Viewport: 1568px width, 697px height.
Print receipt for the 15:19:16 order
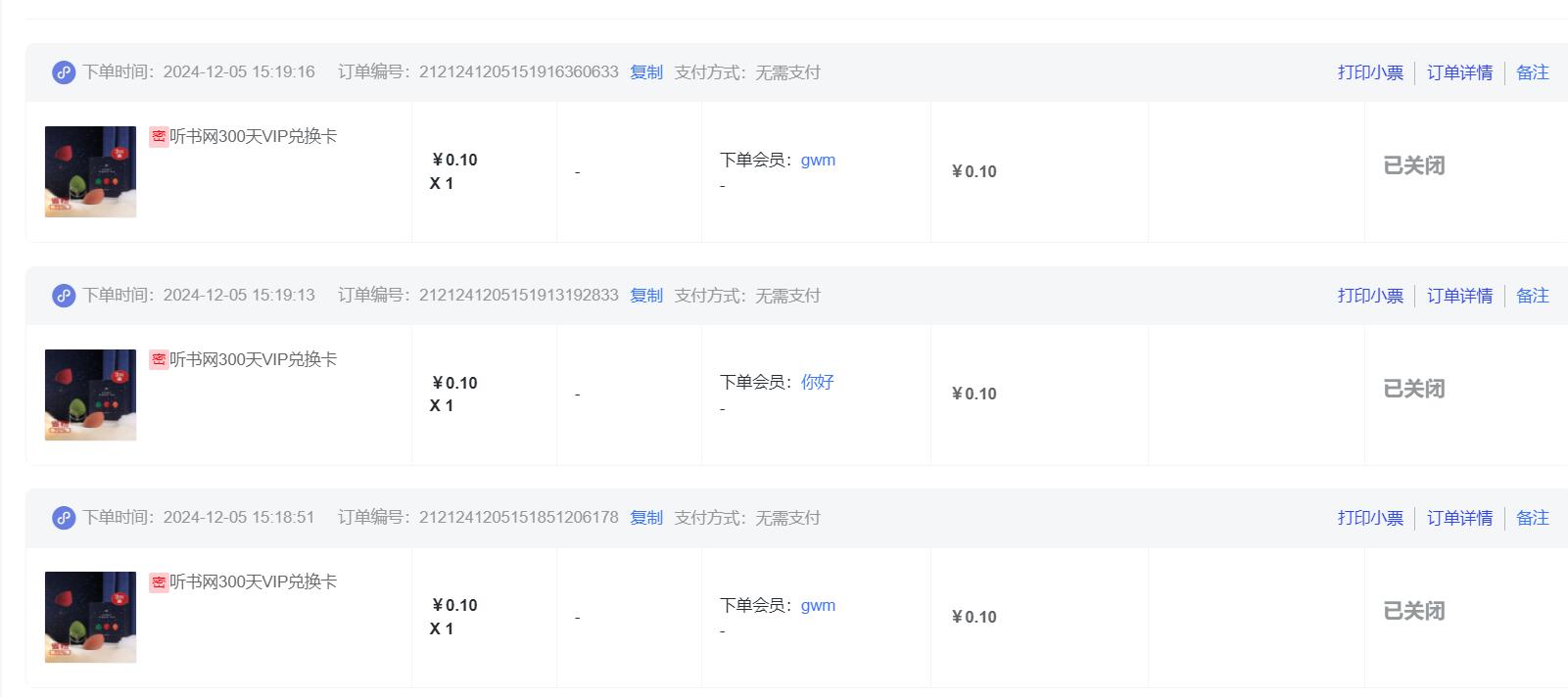1370,72
